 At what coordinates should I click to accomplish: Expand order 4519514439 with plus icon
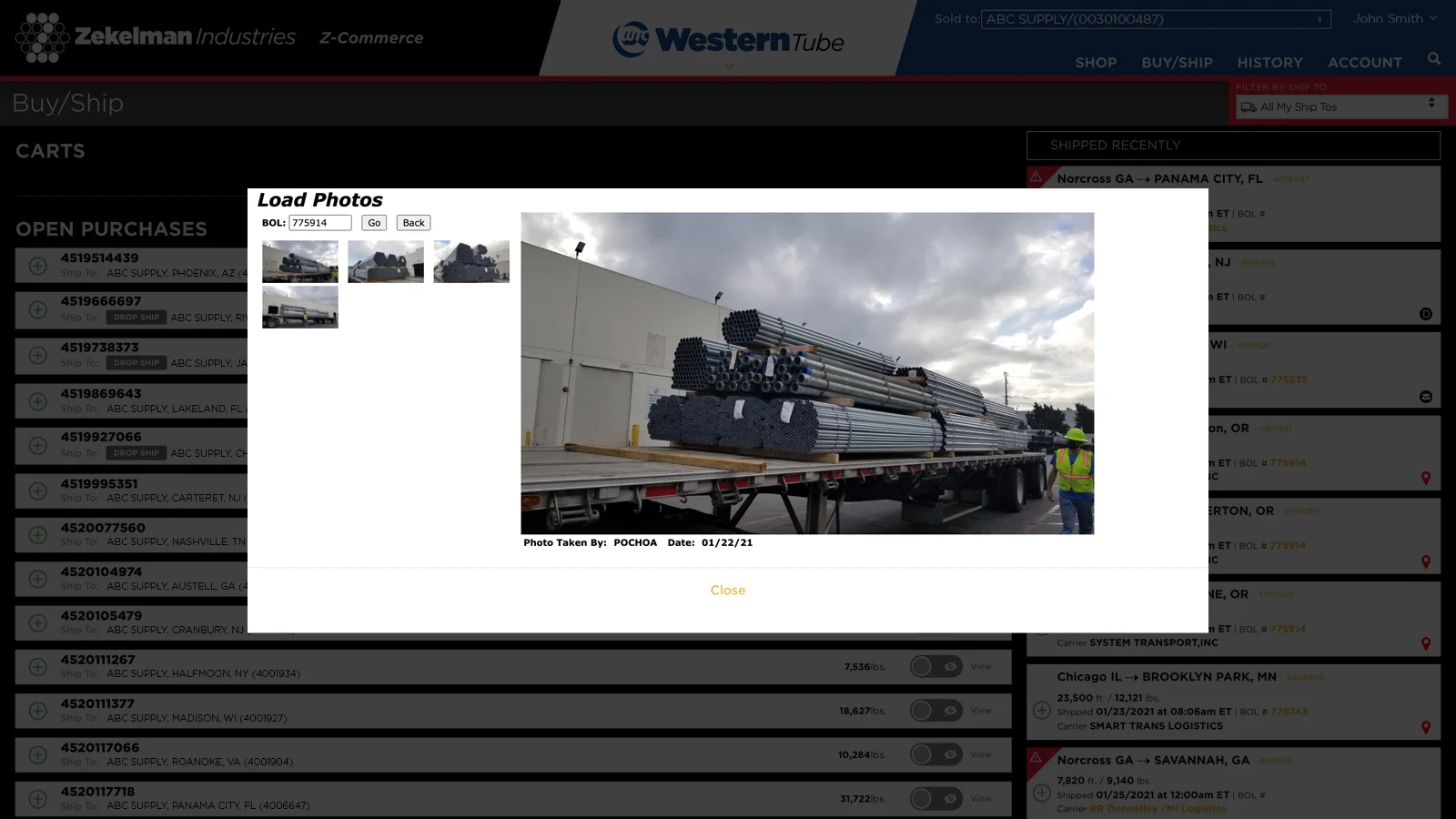click(37, 266)
